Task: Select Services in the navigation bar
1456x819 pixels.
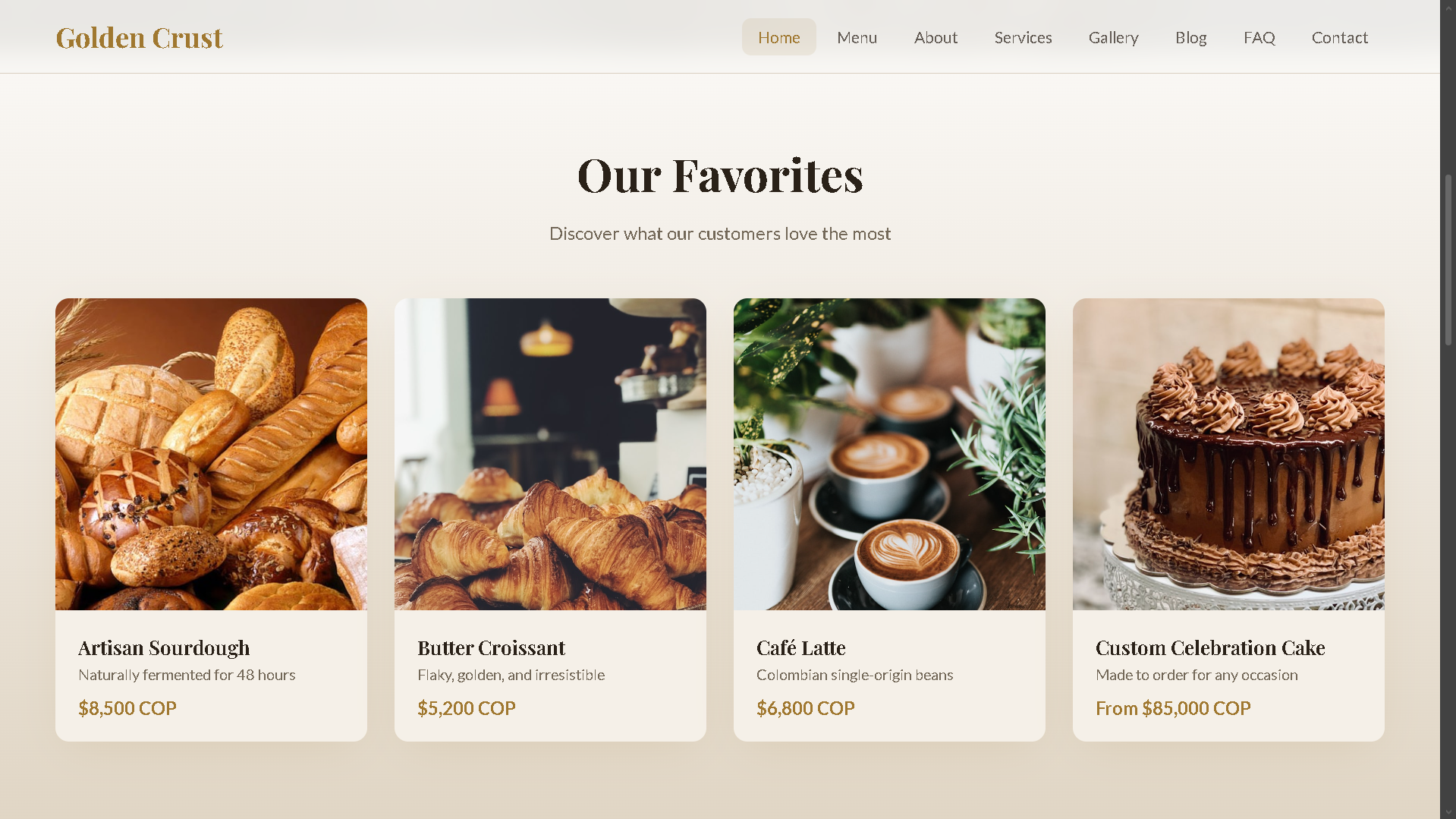Action: point(1023,37)
